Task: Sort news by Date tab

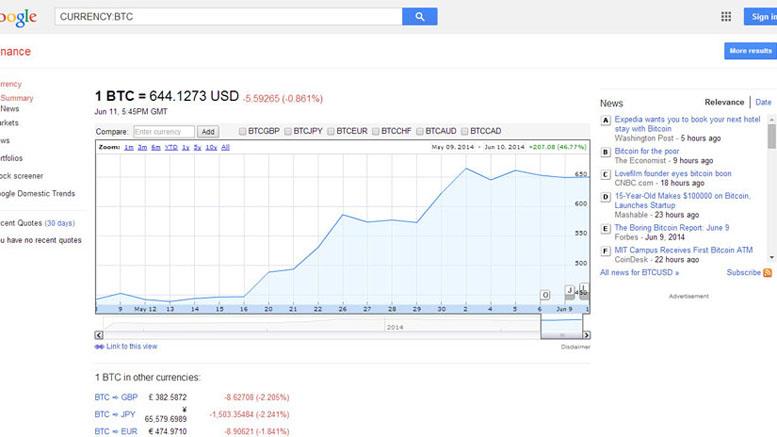Action: pyautogui.click(x=763, y=102)
